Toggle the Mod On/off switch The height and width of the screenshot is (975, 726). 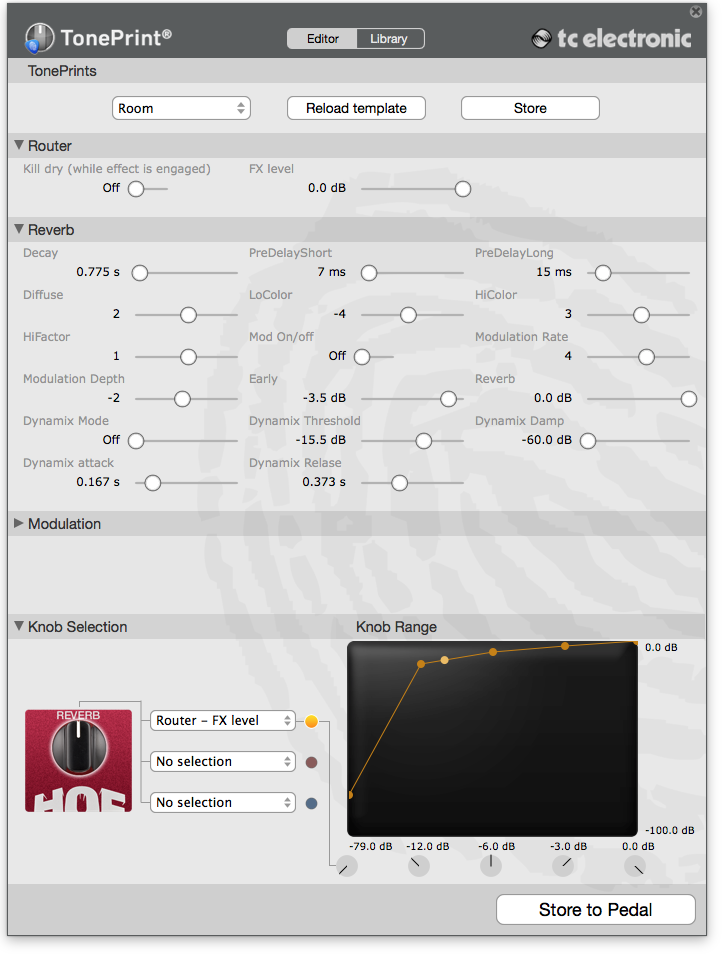[362, 356]
